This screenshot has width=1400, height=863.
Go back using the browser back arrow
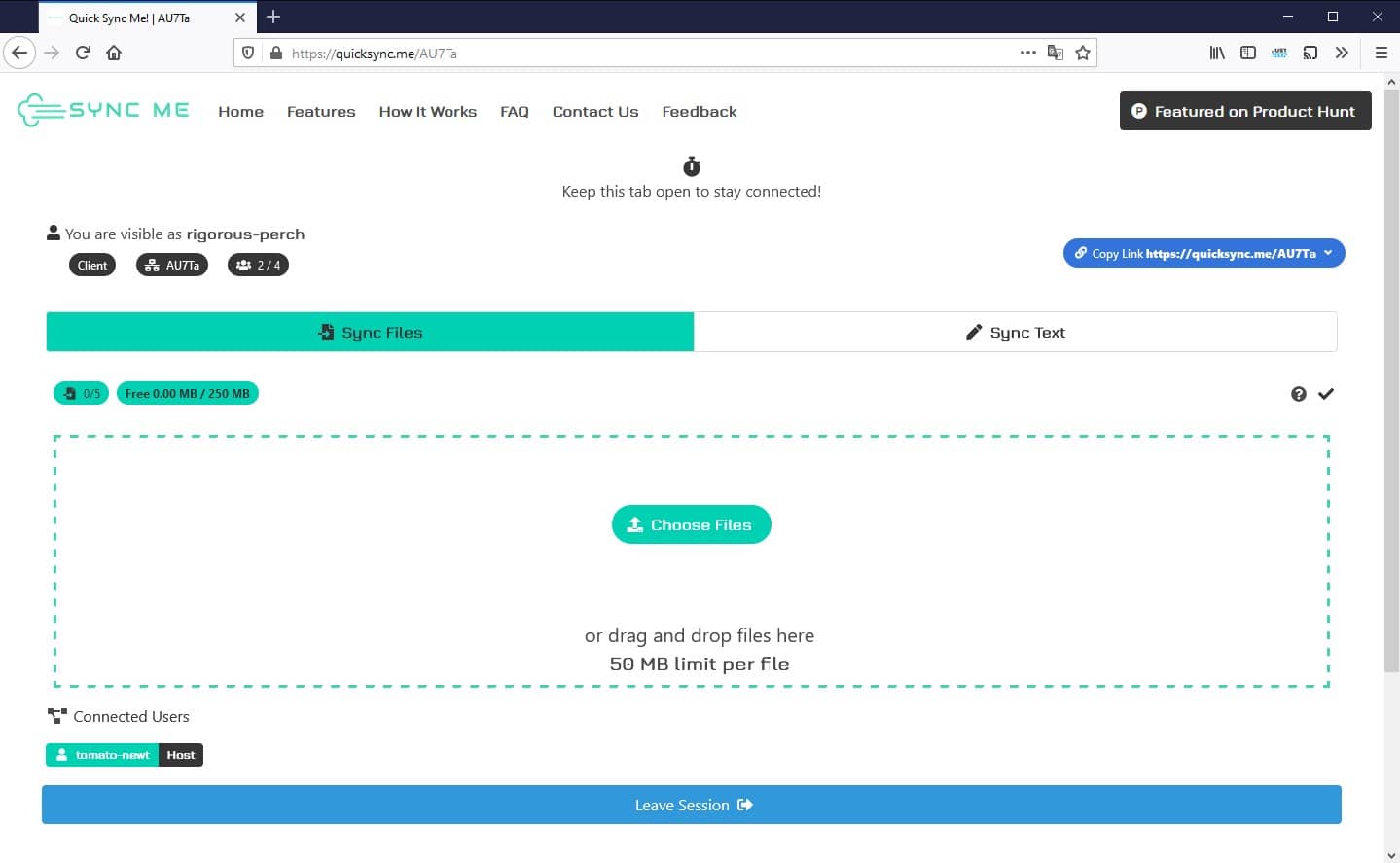(19, 53)
